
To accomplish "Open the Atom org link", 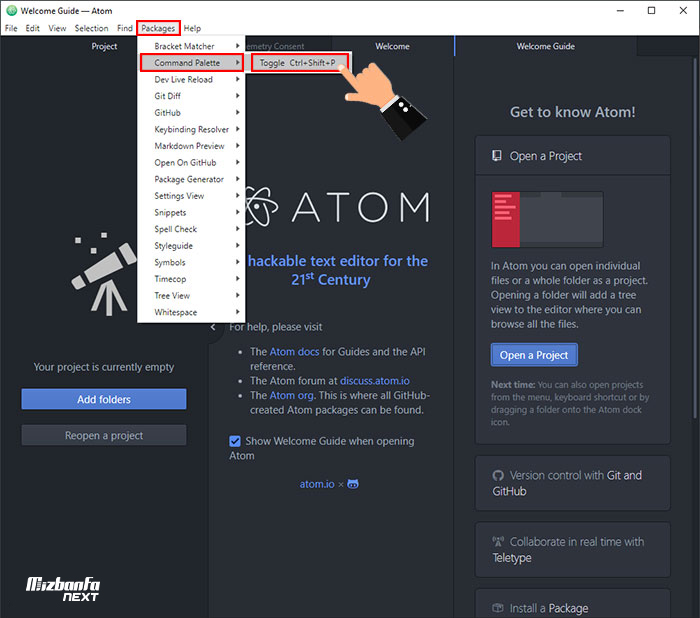I will pos(292,396).
